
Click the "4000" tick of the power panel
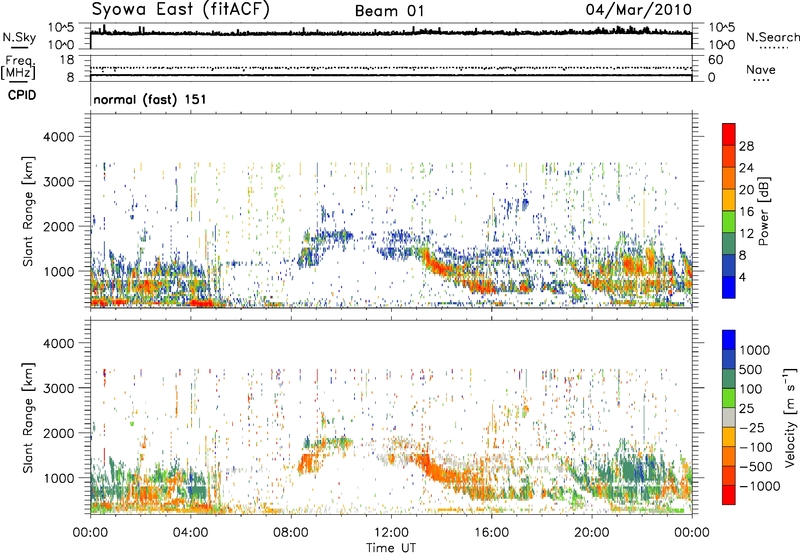[58, 137]
